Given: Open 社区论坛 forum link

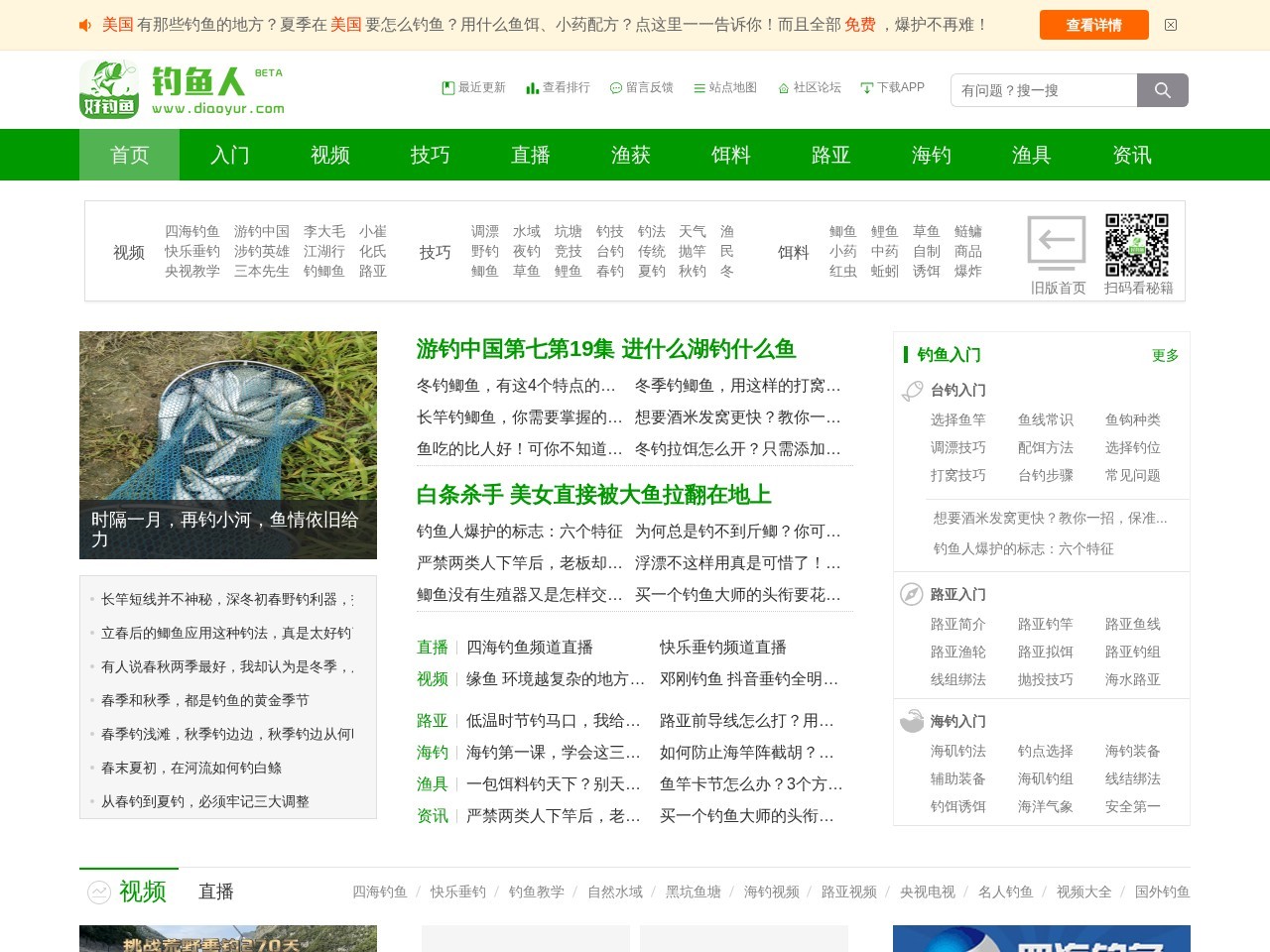Looking at the screenshot, I should pos(810,87).
